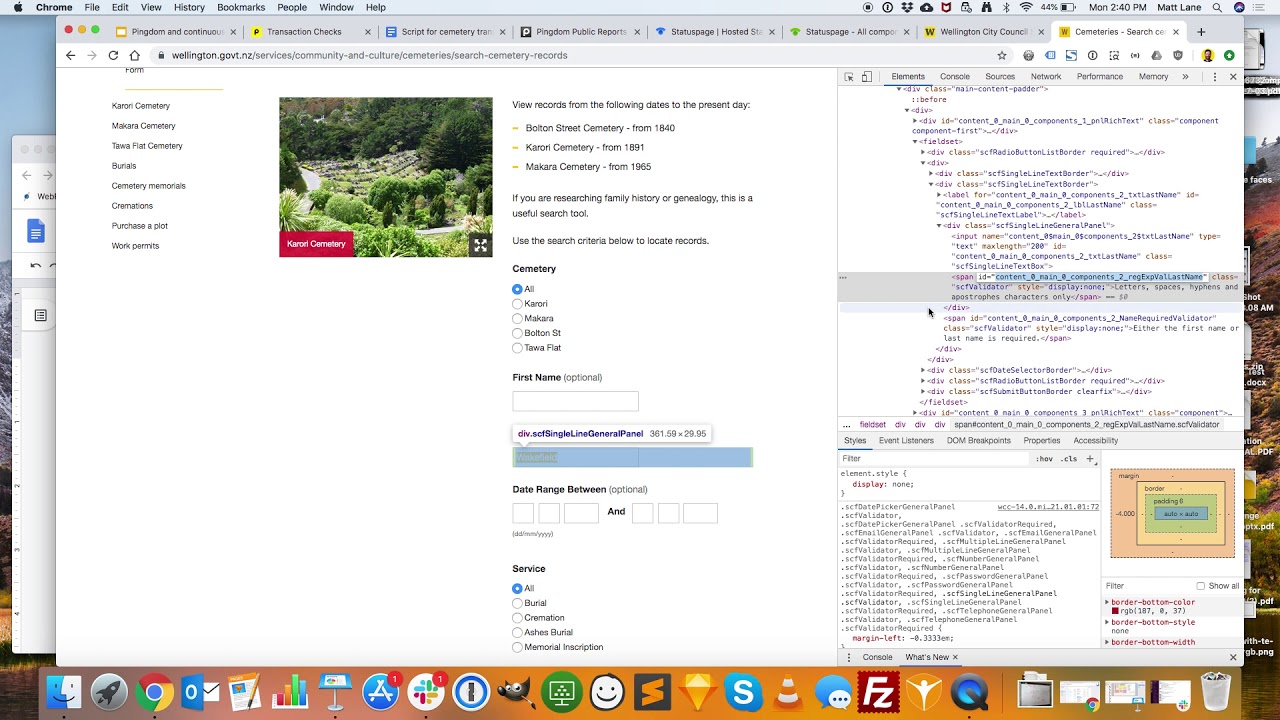The image size is (1280, 720).
Task: Toggle the :hov element state button
Action: tap(1044, 459)
